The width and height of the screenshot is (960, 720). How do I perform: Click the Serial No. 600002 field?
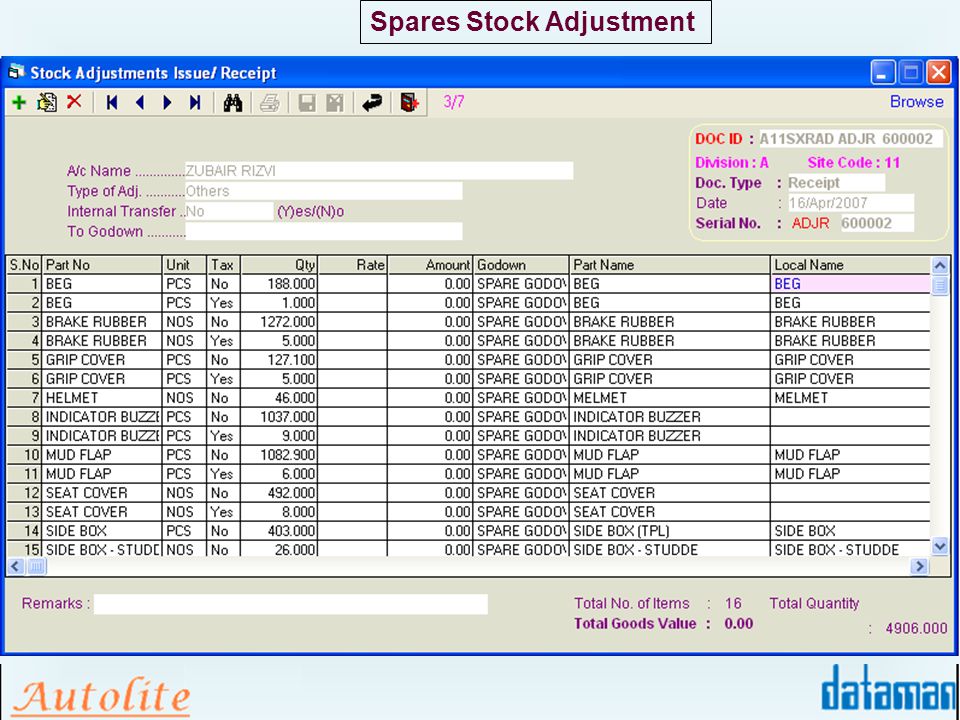click(877, 223)
